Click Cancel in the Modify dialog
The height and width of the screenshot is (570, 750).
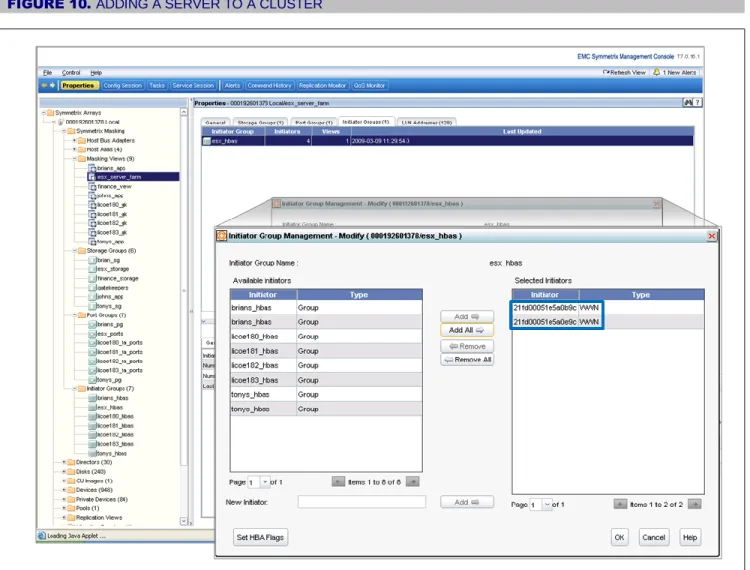point(654,537)
